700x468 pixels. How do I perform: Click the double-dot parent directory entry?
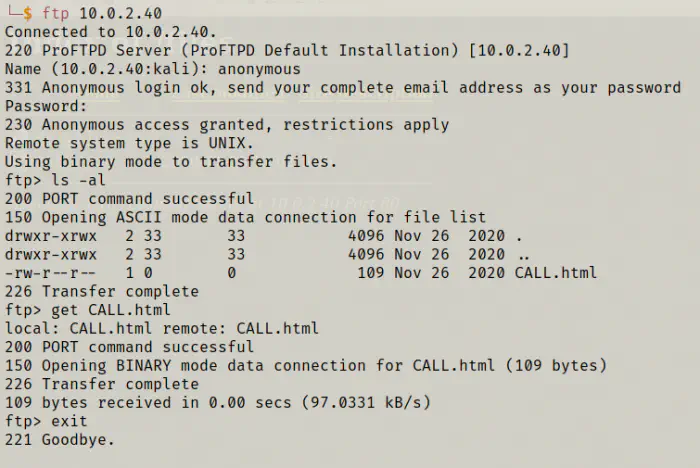[x=521, y=254]
